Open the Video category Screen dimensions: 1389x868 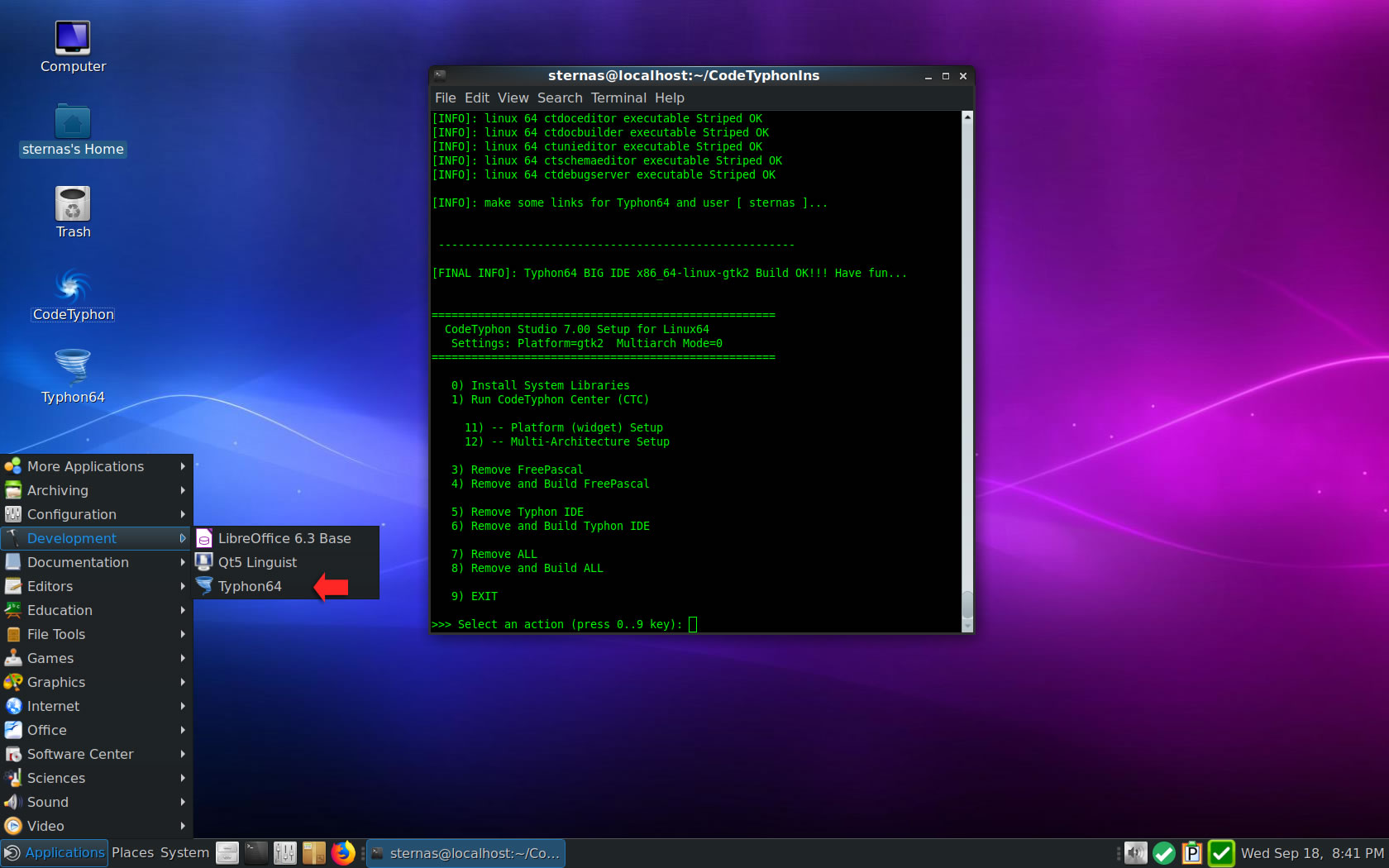point(97,826)
